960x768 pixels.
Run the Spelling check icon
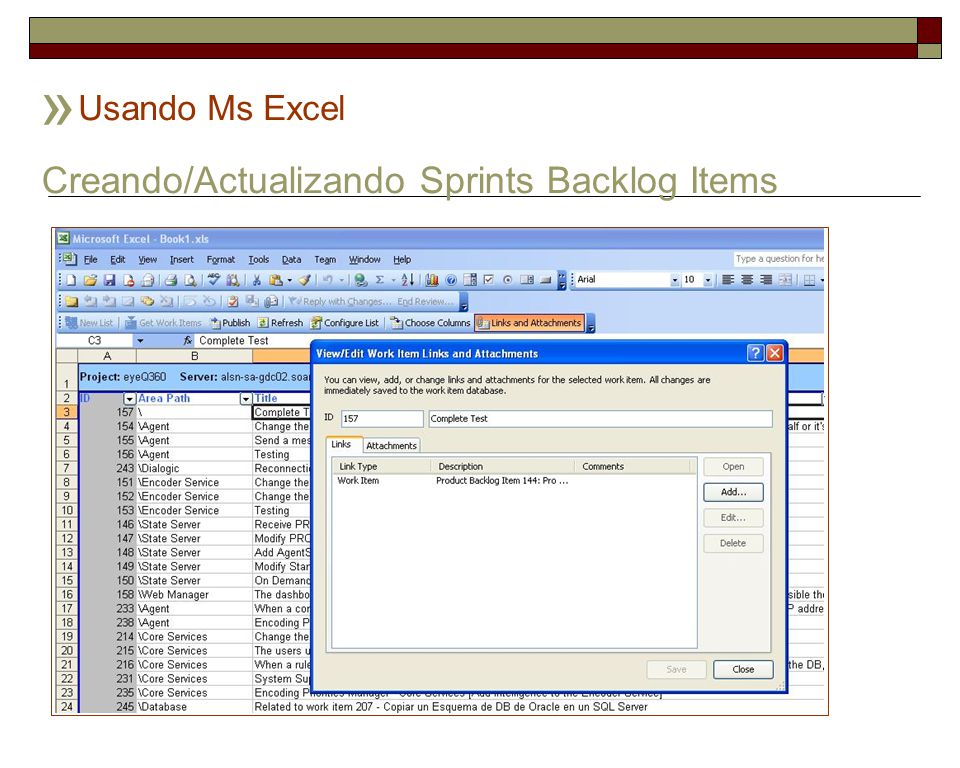click(x=214, y=279)
